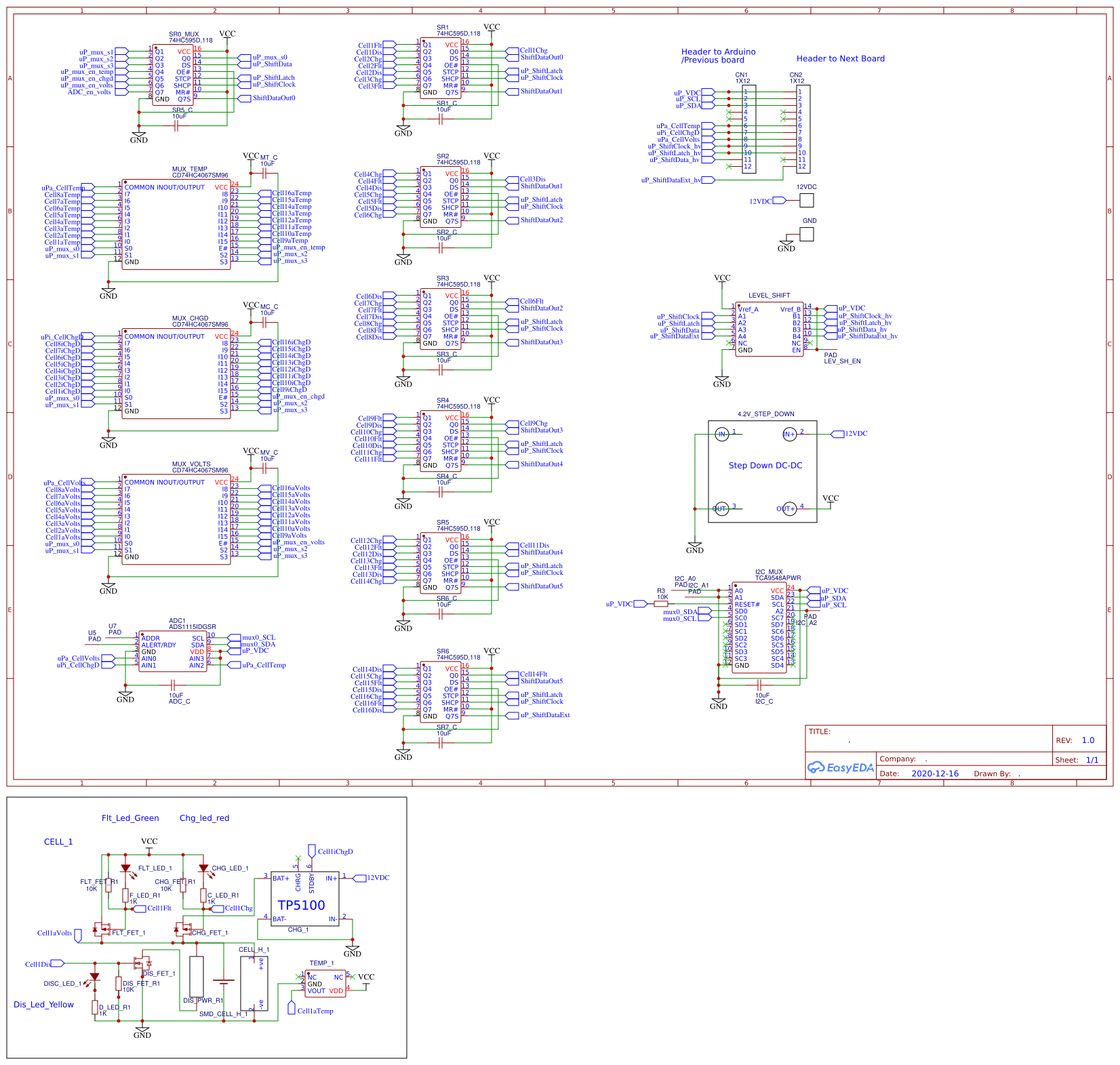The width and height of the screenshot is (1120, 1065).
Task: Click the FLT_LED_1 LED symbol
Action: point(125,868)
